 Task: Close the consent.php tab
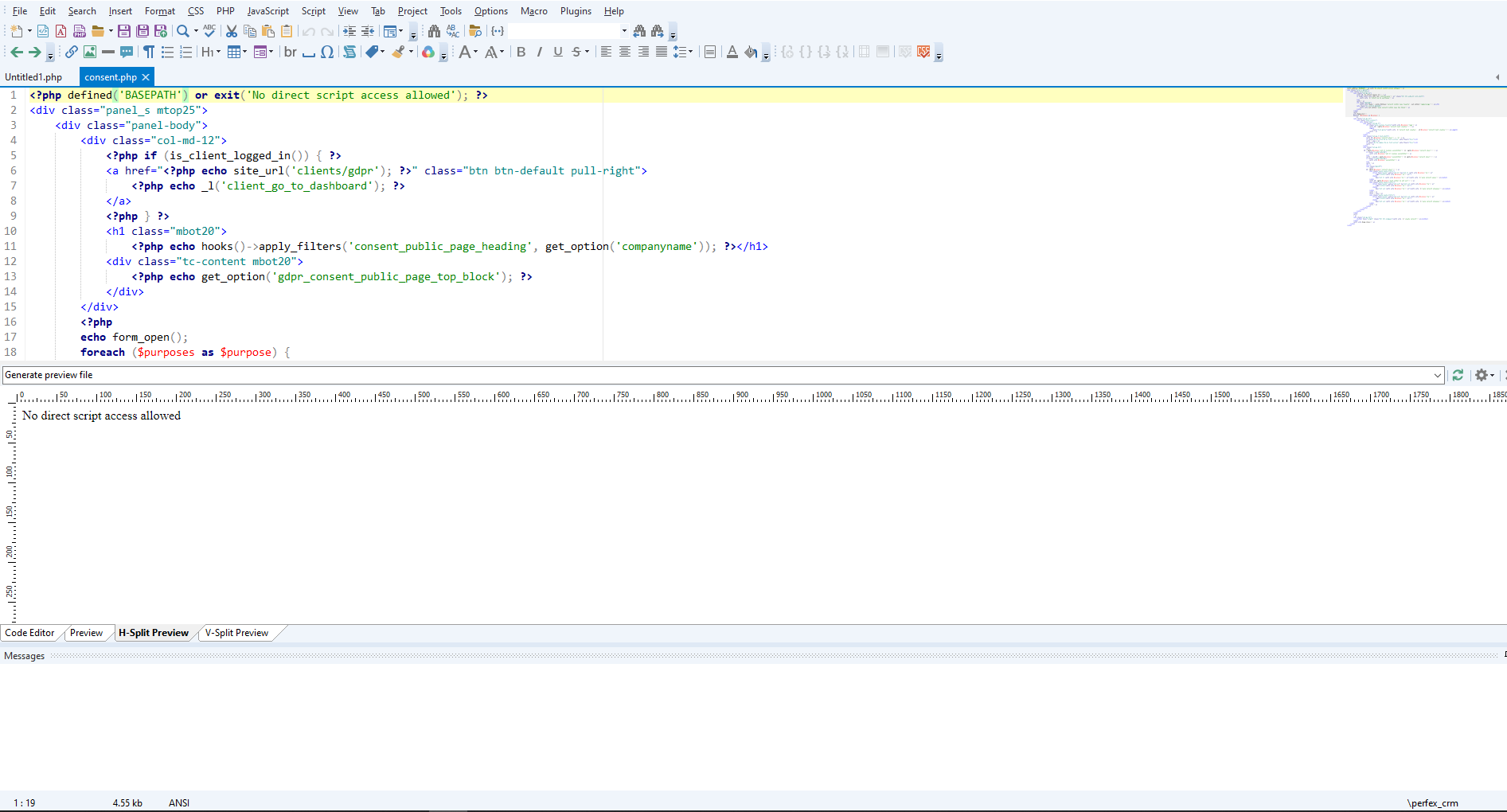point(146,77)
